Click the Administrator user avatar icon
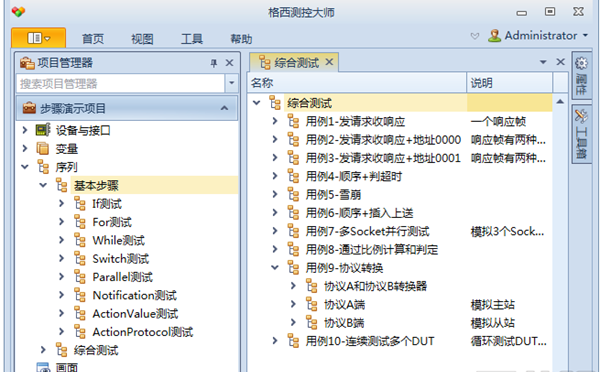This screenshot has height=372, width=600. click(494, 36)
